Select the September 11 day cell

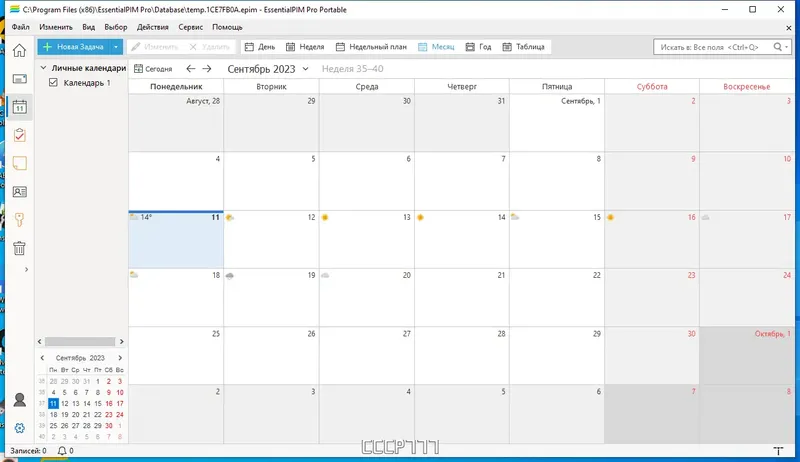pos(176,240)
